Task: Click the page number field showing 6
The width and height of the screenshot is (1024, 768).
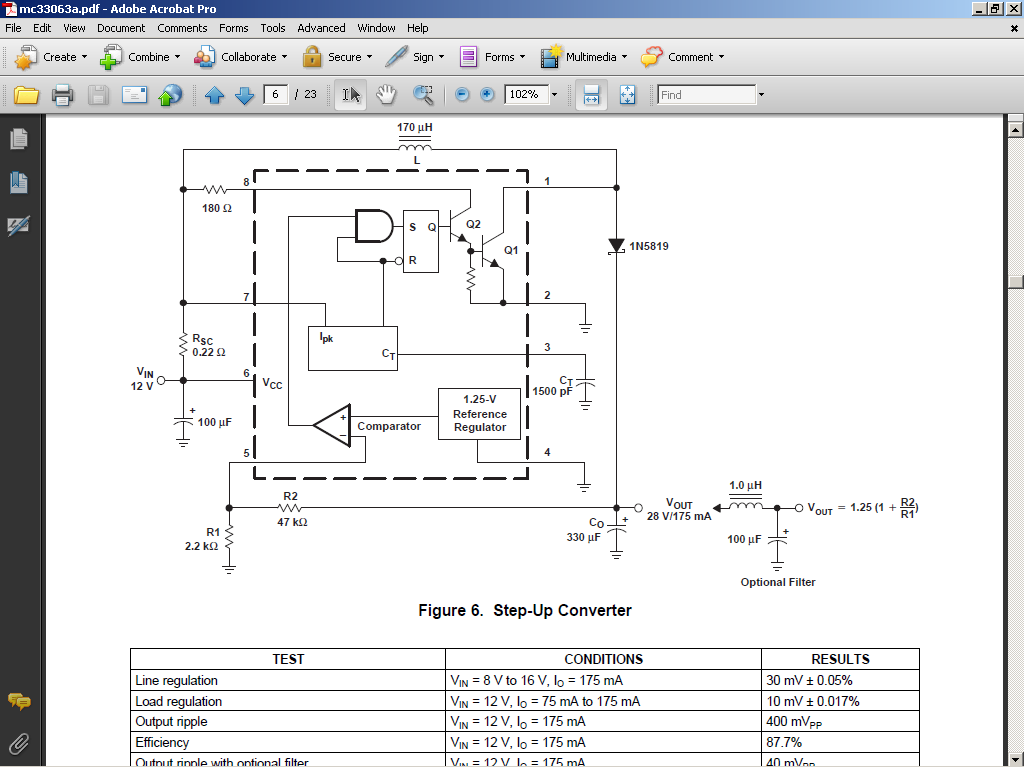Action: [x=276, y=95]
